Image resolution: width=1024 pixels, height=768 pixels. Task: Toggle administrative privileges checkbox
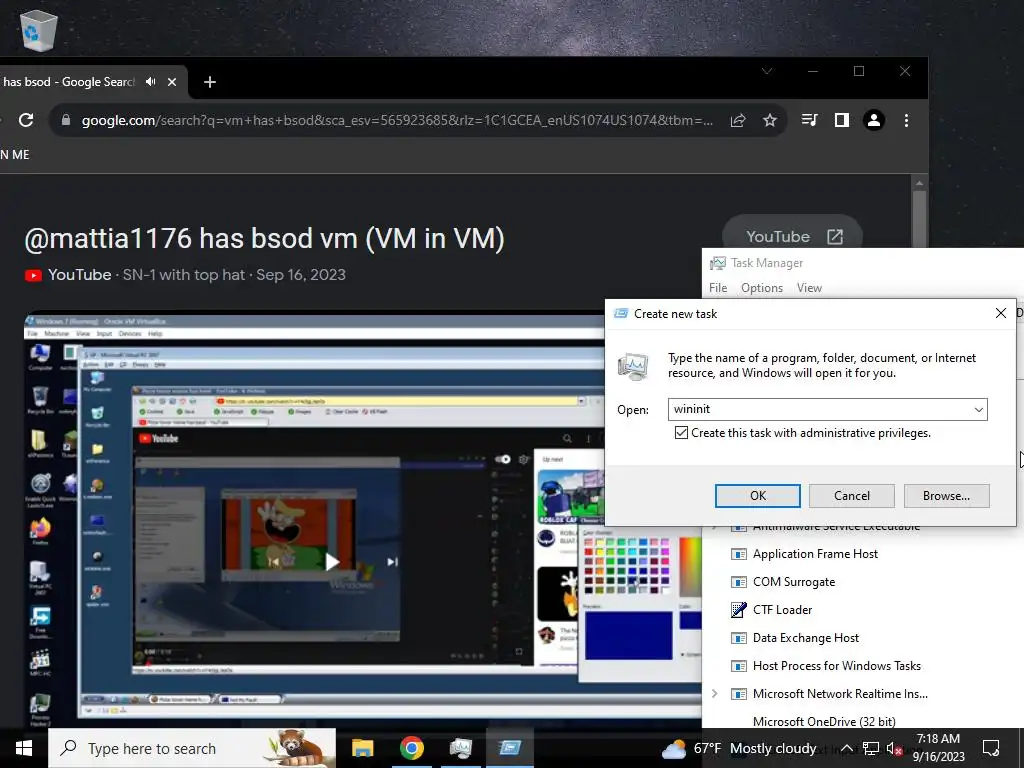681,433
